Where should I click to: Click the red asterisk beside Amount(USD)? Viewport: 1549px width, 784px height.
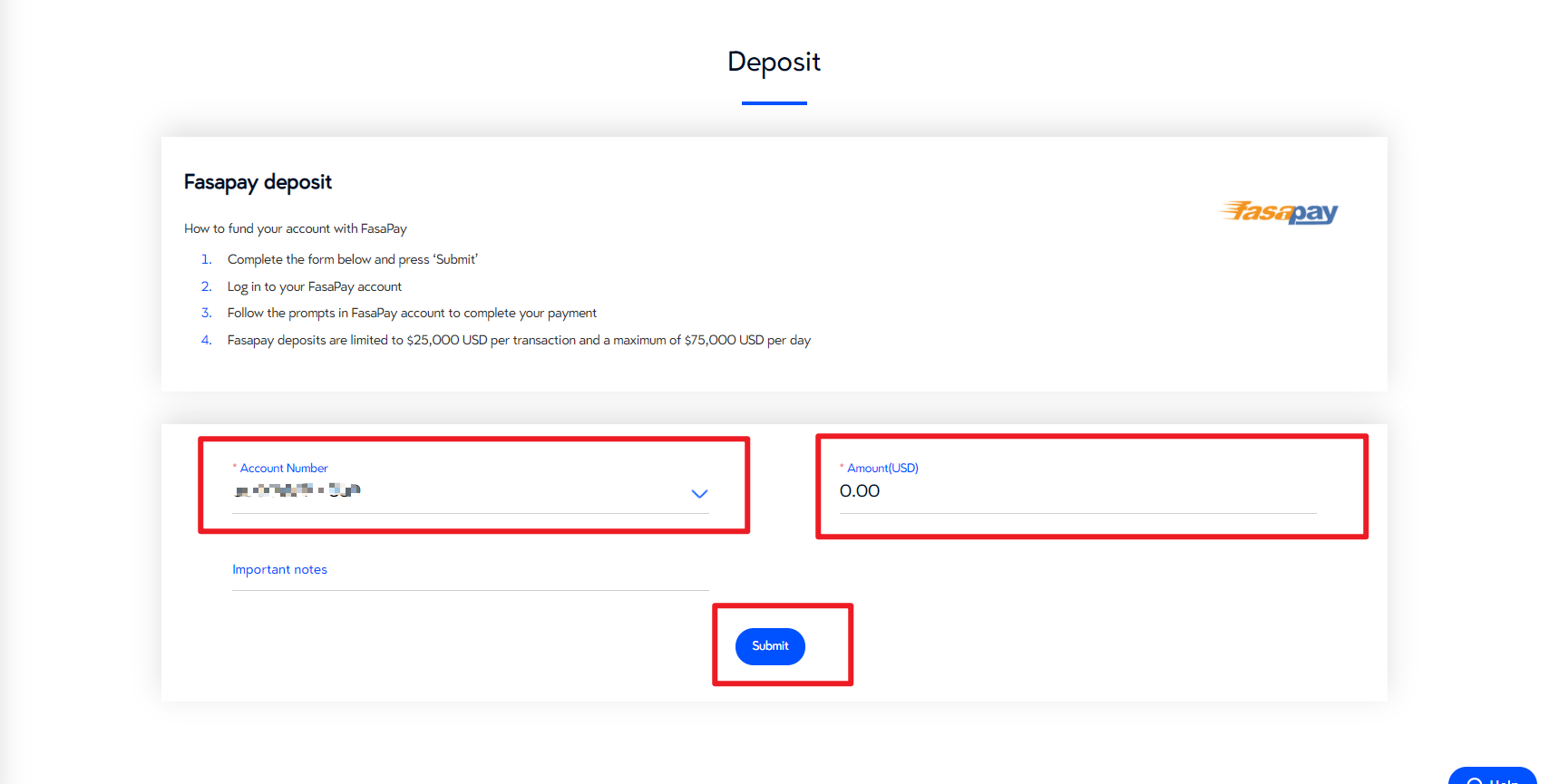coord(842,468)
